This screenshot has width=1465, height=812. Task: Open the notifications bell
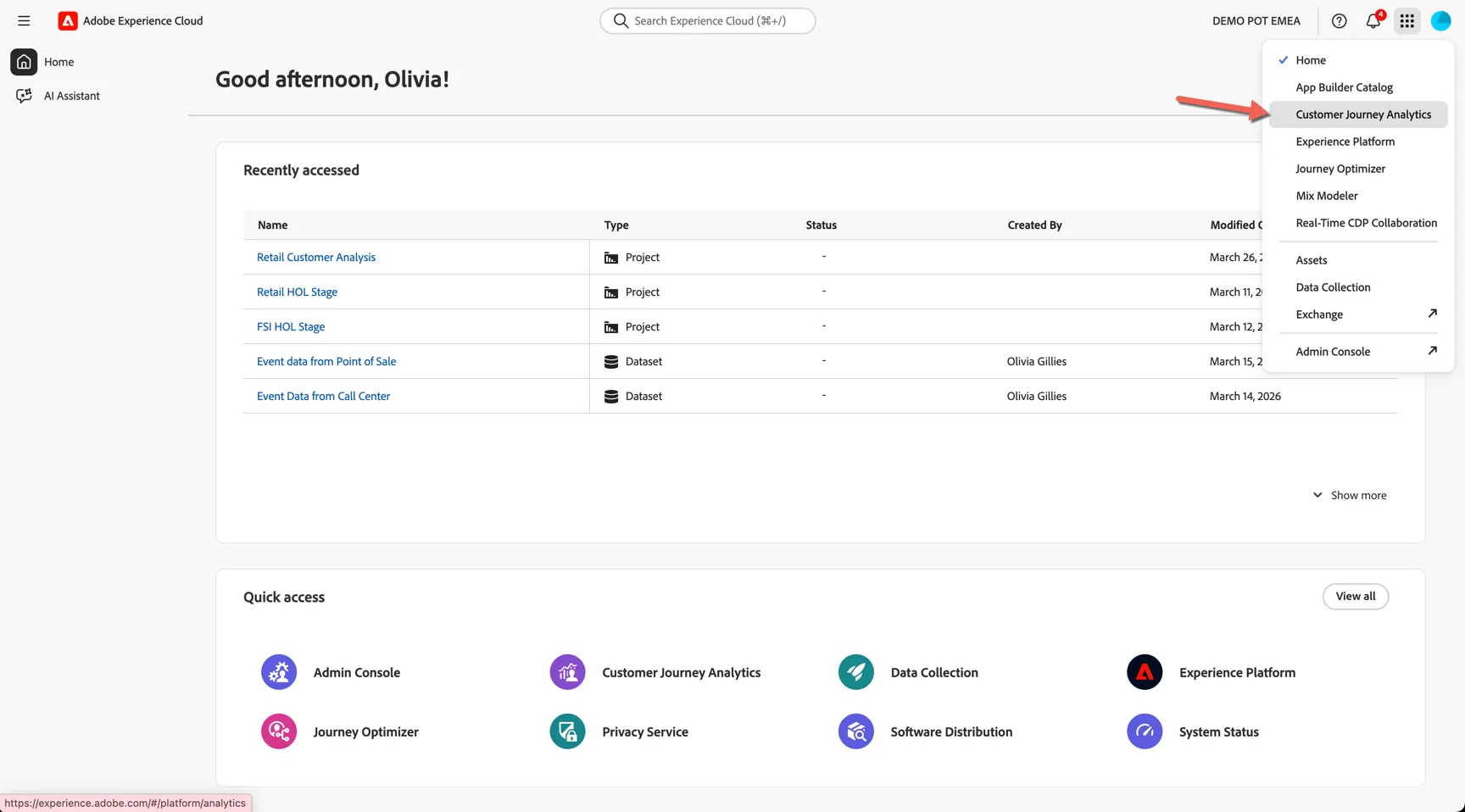pyautogui.click(x=1373, y=21)
